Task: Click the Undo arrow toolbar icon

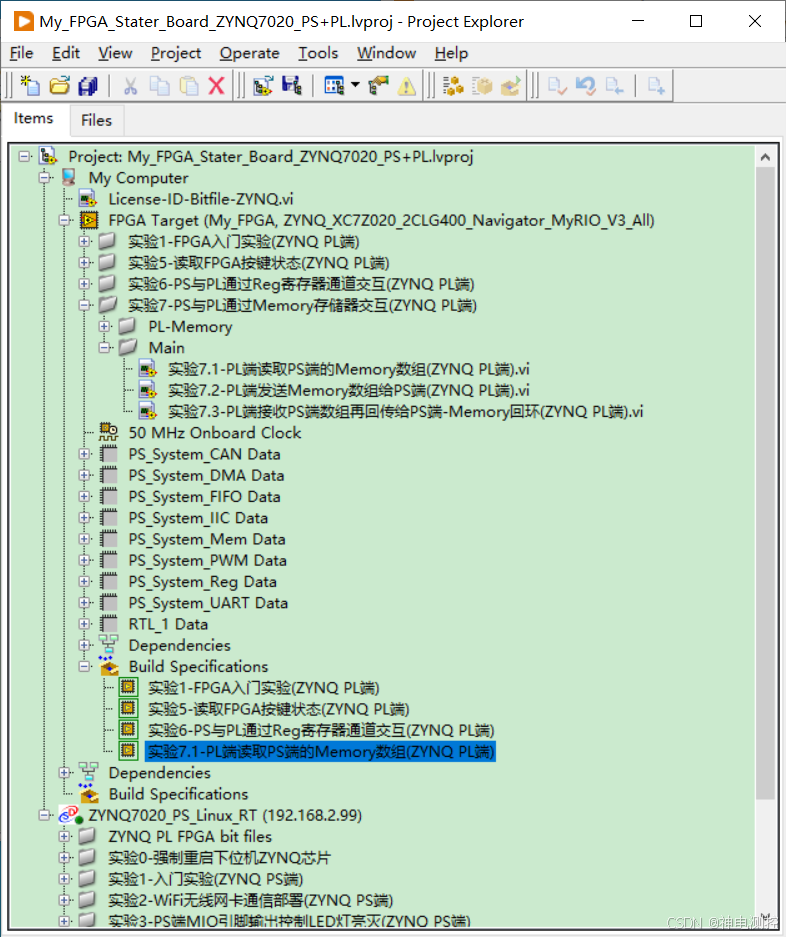Action: point(586,85)
